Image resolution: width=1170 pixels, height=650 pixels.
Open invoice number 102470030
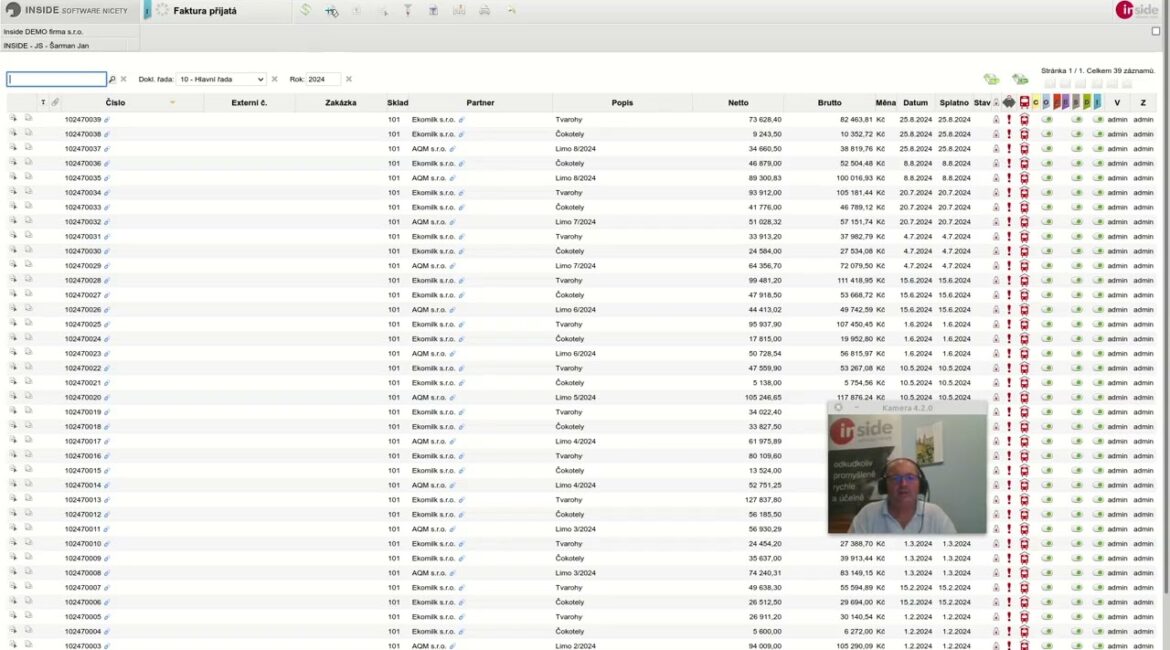[83, 251]
